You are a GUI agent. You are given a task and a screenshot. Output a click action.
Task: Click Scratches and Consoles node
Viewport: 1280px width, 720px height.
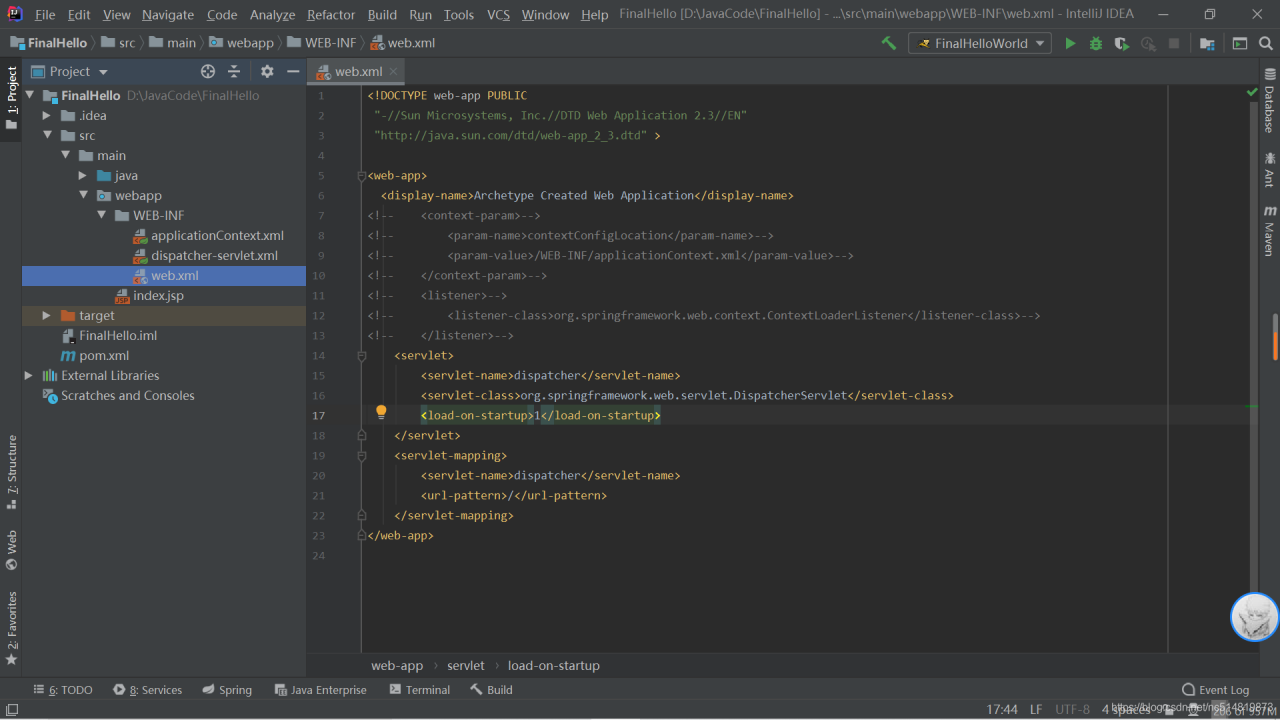127,395
